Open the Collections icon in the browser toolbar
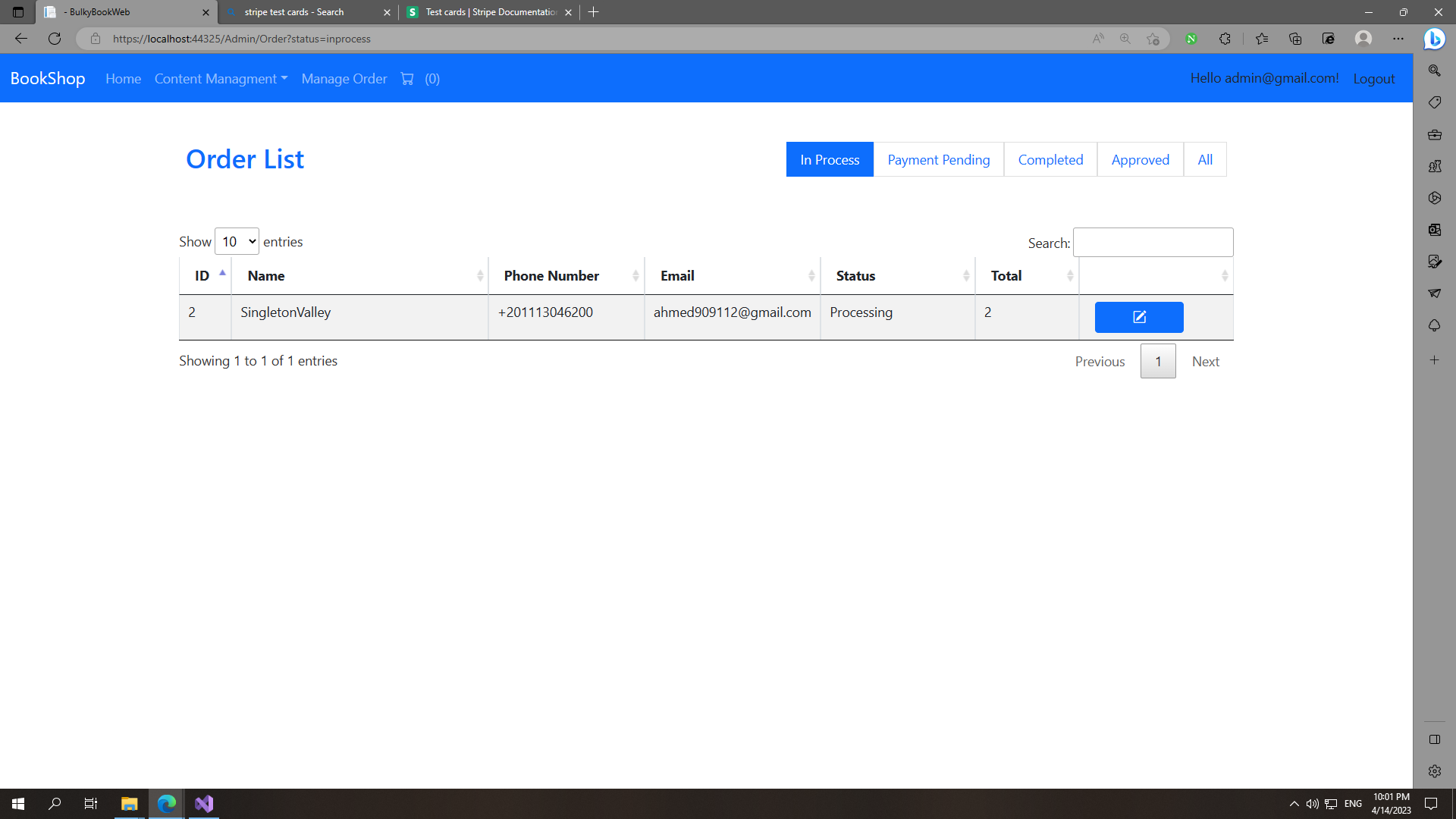 point(1294,39)
